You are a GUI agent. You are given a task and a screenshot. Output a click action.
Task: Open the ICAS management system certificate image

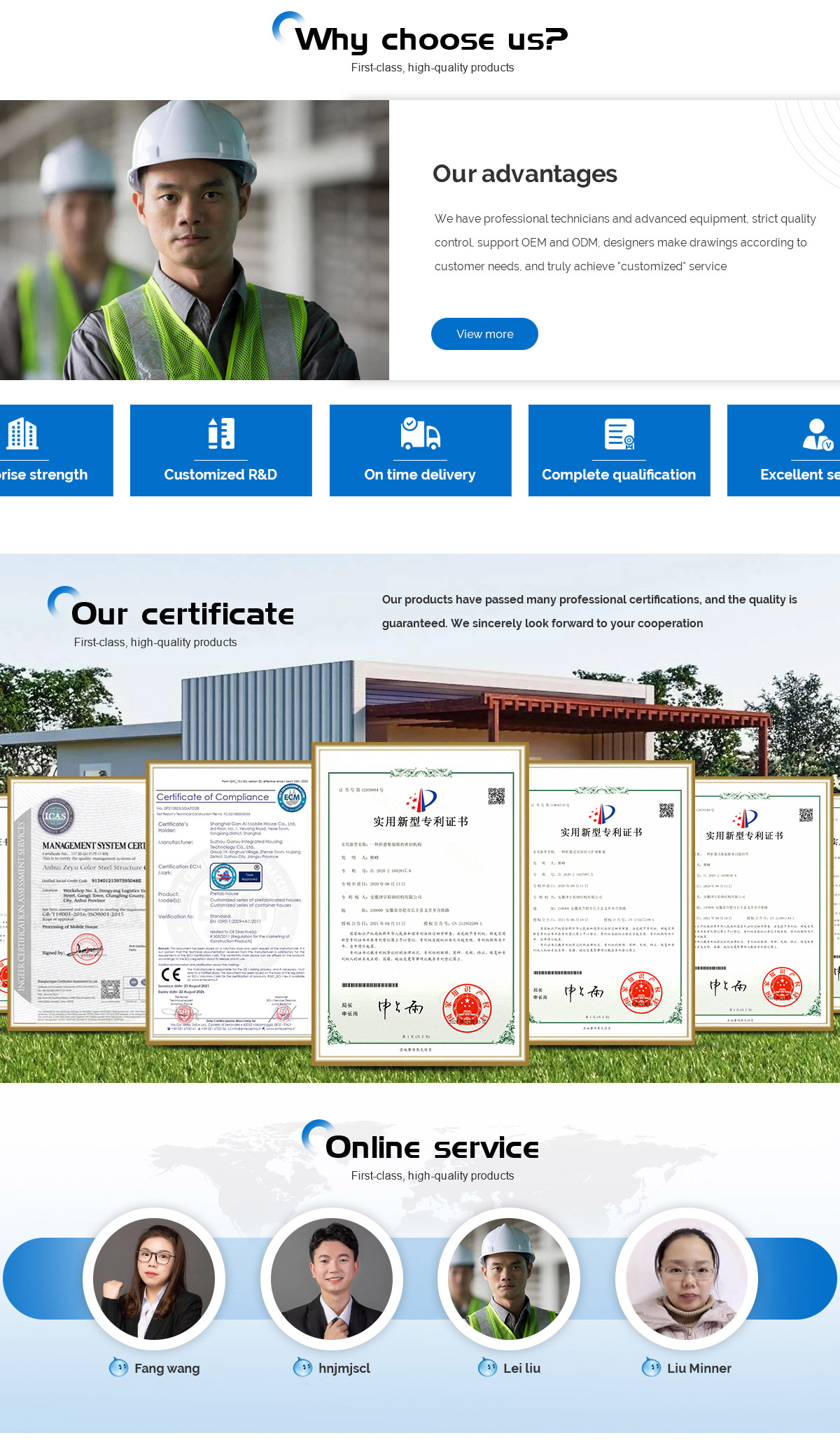(78, 903)
